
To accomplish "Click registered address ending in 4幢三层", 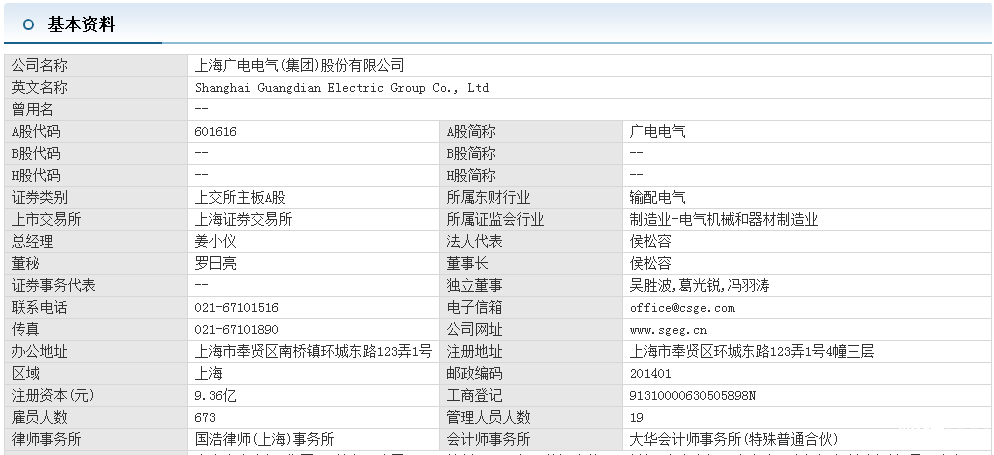I will pyautogui.click(x=752, y=352).
